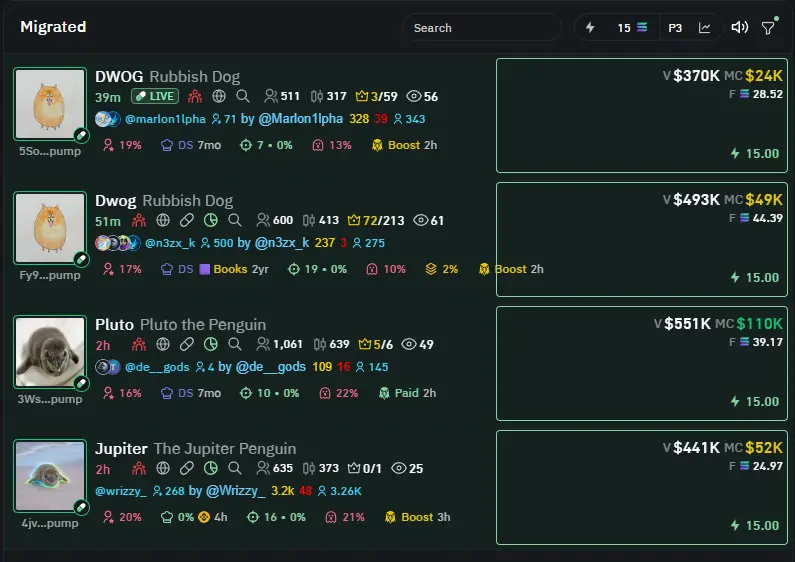Click the crown 72/213 pro traders stat
Image resolution: width=795 pixels, height=562 pixels.
376,220
